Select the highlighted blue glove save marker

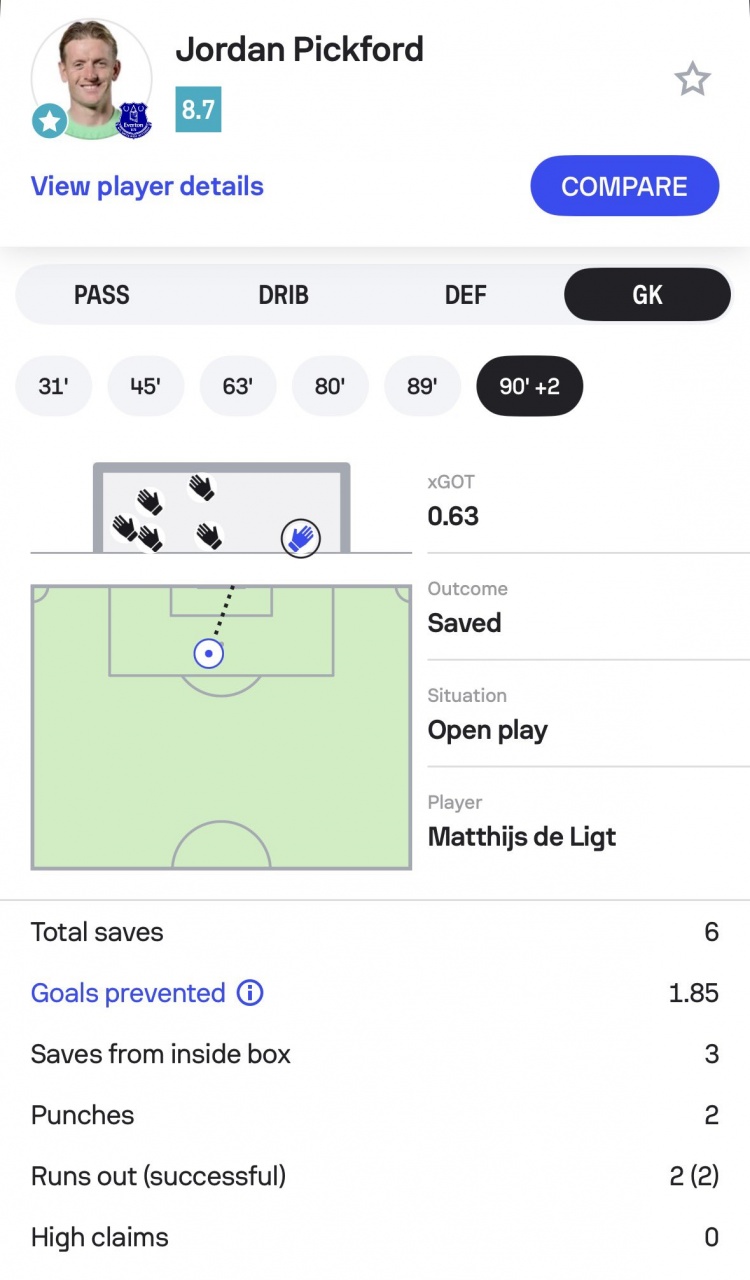click(x=300, y=538)
